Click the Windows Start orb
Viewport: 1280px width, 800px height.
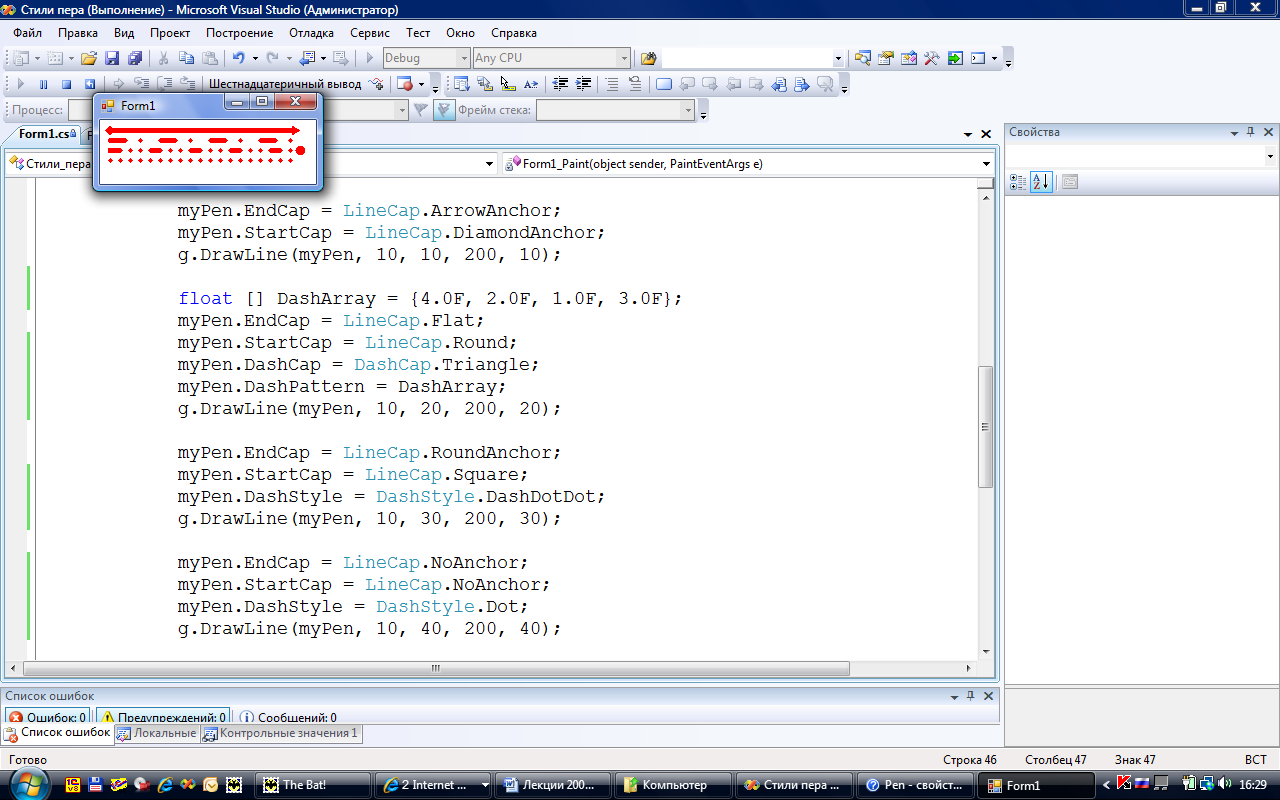pos(29,784)
